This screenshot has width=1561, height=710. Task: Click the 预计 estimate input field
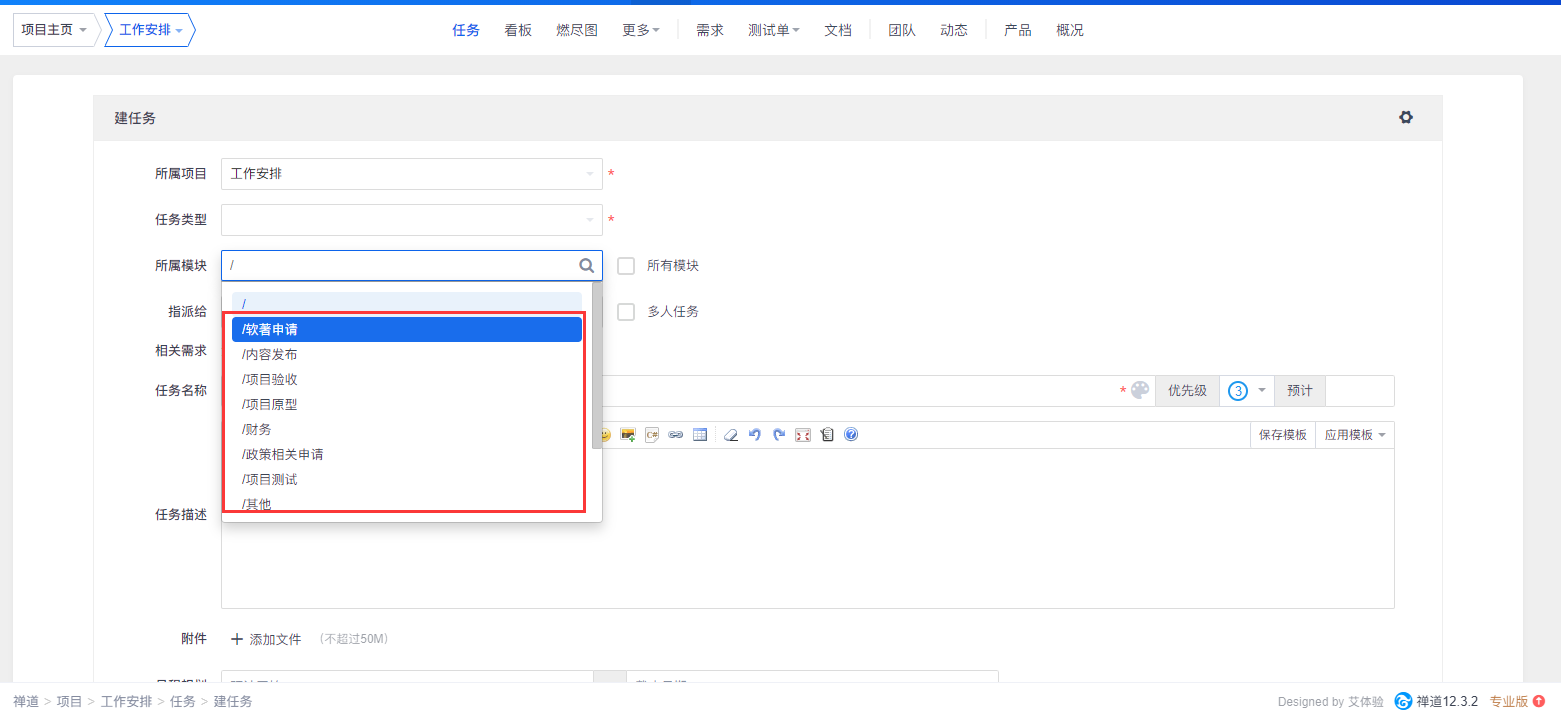[1359, 391]
